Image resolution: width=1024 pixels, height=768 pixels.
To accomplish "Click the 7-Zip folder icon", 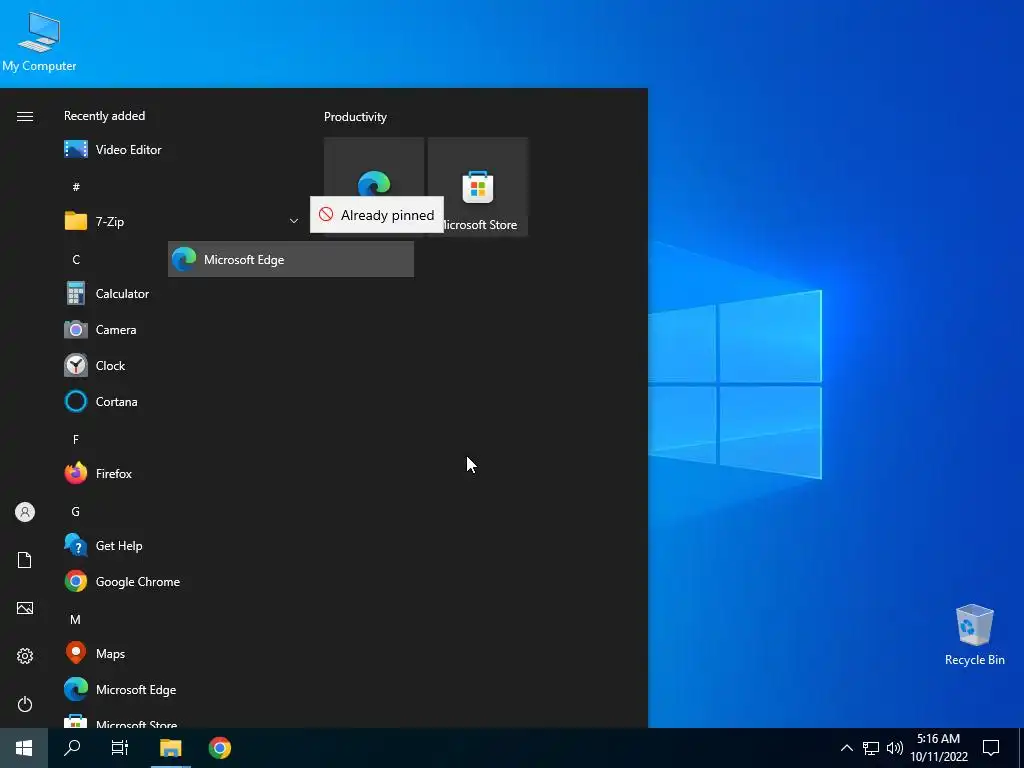I will click(x=76, y=221).
